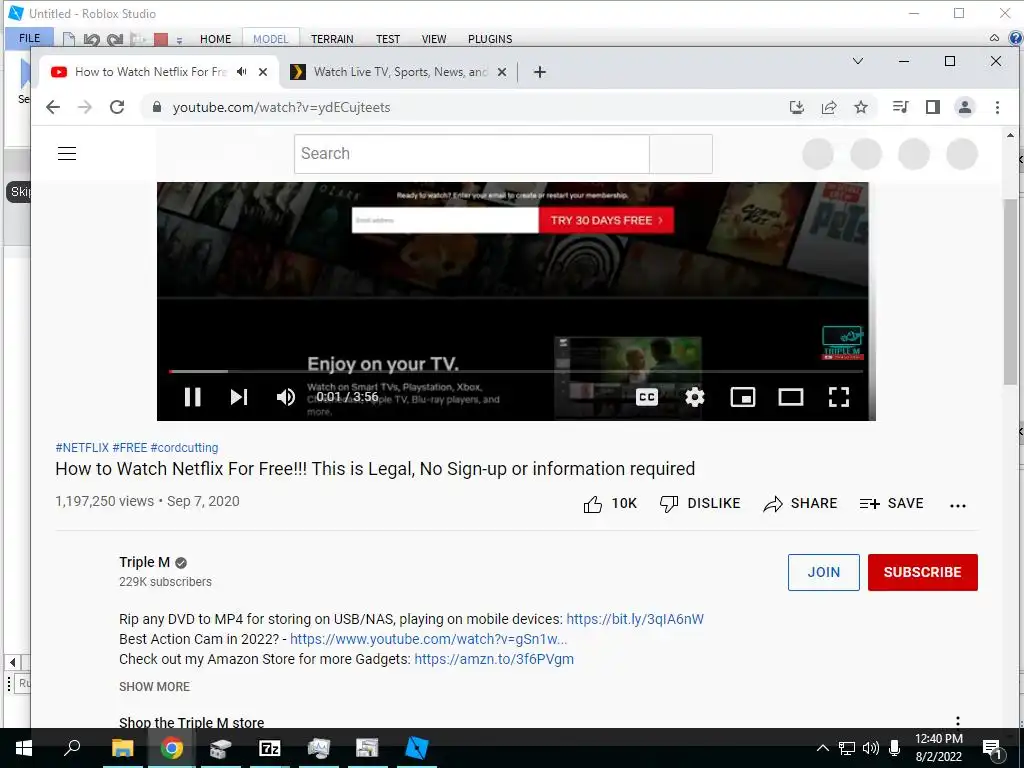This screenshot has height=768, width=1024.
Task: Click Roblox Studio undo arrow
Action: coord(91,40)
